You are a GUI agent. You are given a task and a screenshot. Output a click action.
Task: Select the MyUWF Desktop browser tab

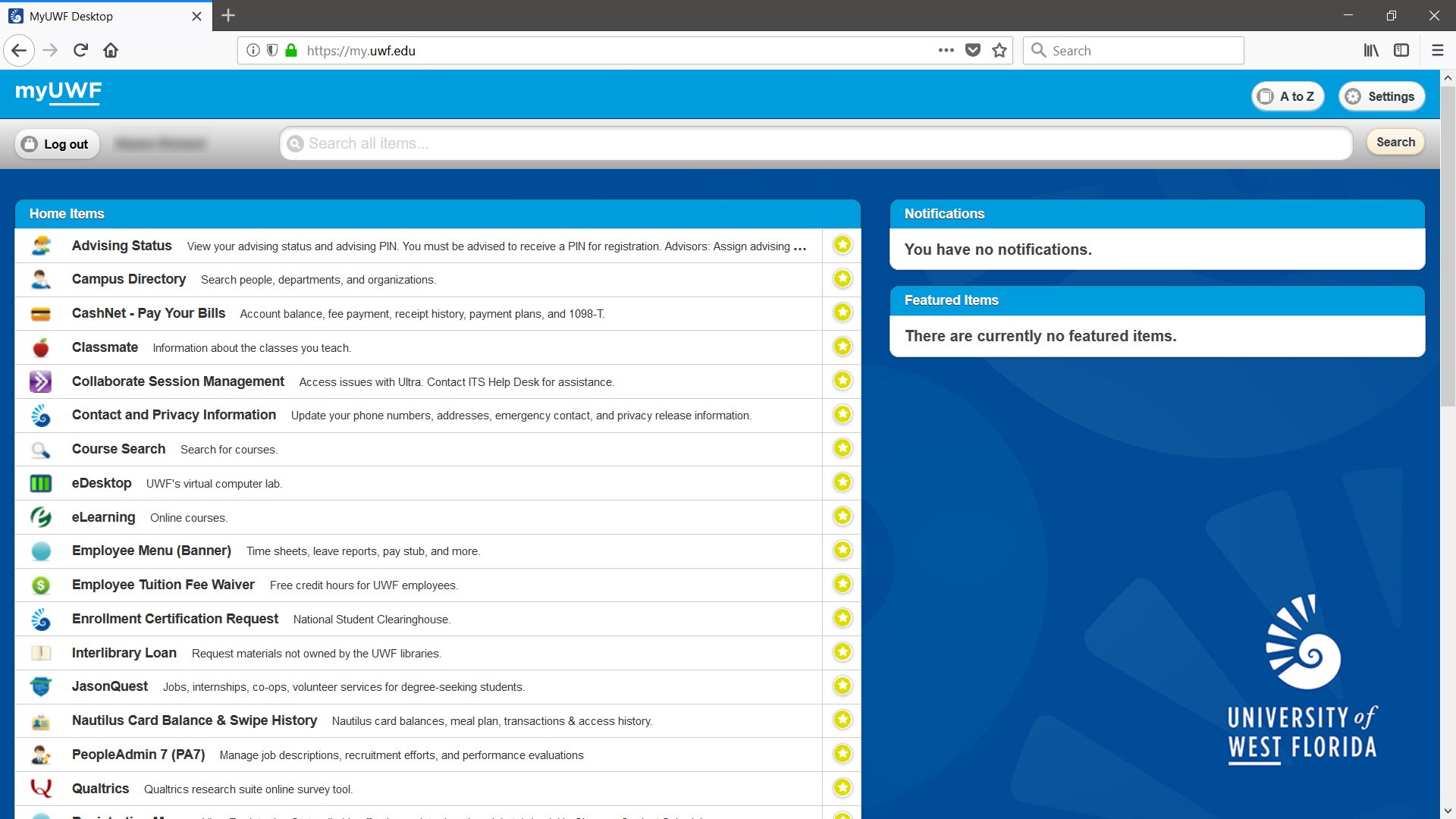[x=106, y=16]
